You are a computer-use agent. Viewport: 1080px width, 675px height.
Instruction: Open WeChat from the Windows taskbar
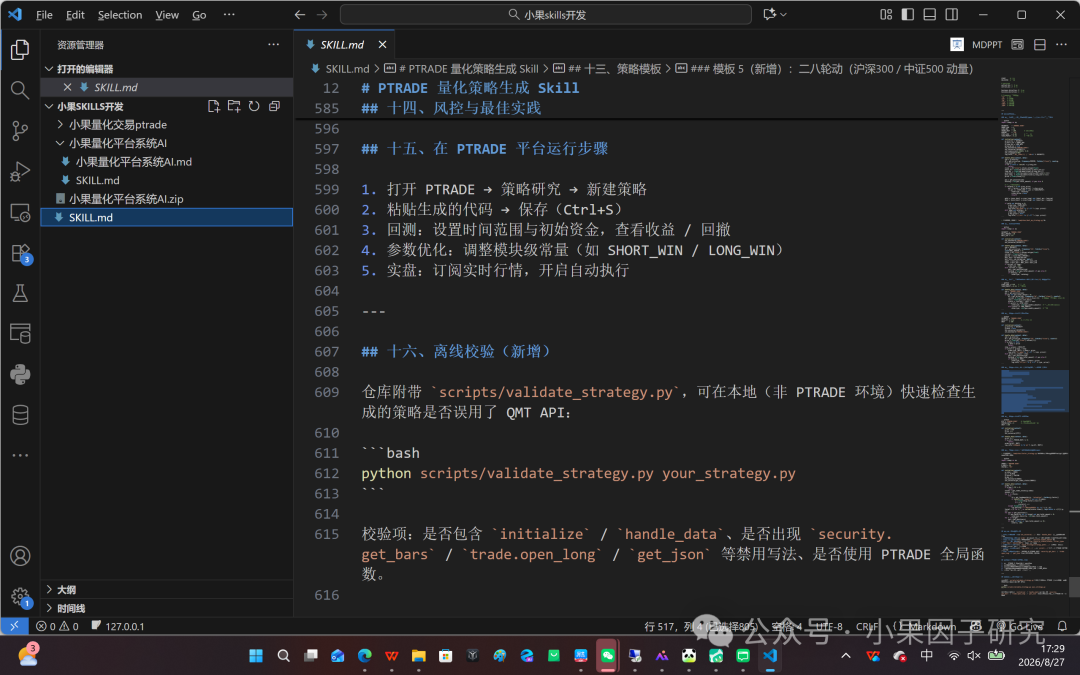pyautogui.click(x=608, y=655)
